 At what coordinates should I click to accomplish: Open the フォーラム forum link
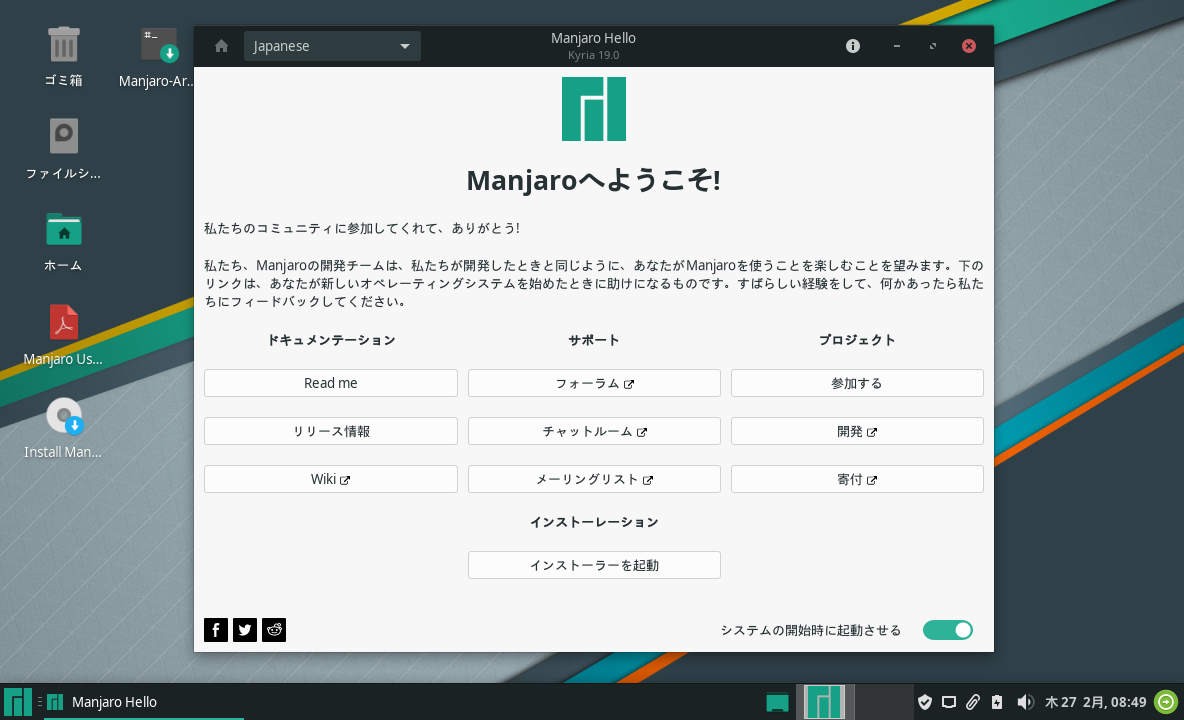594,383
